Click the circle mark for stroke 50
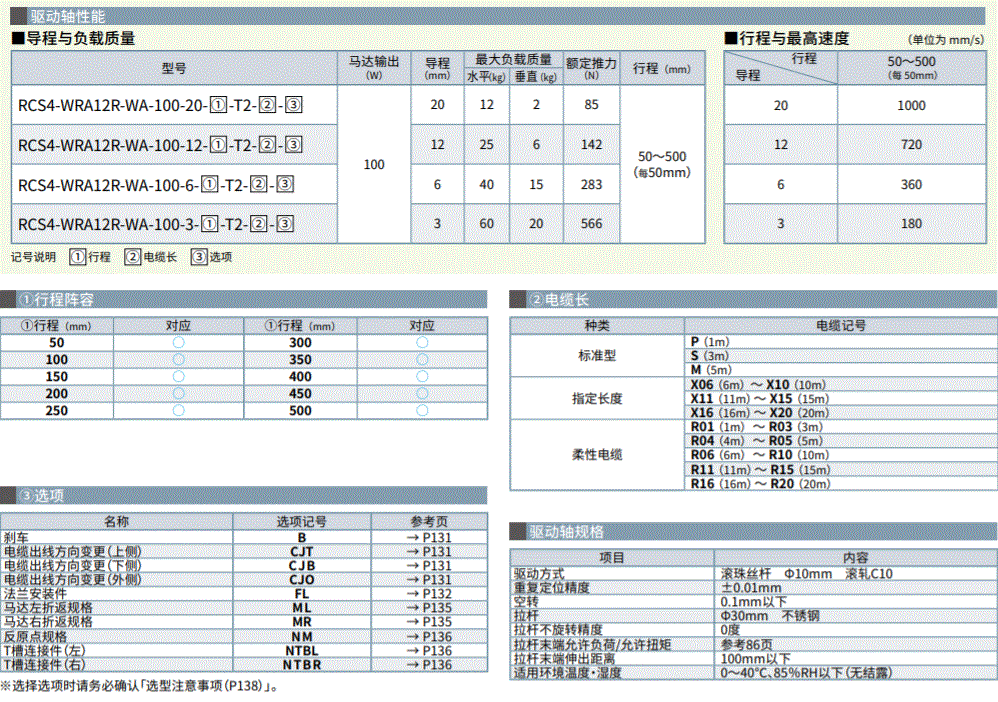Image resolution: width=998 pixels, height=702 pixels. [x=178, y=342]
